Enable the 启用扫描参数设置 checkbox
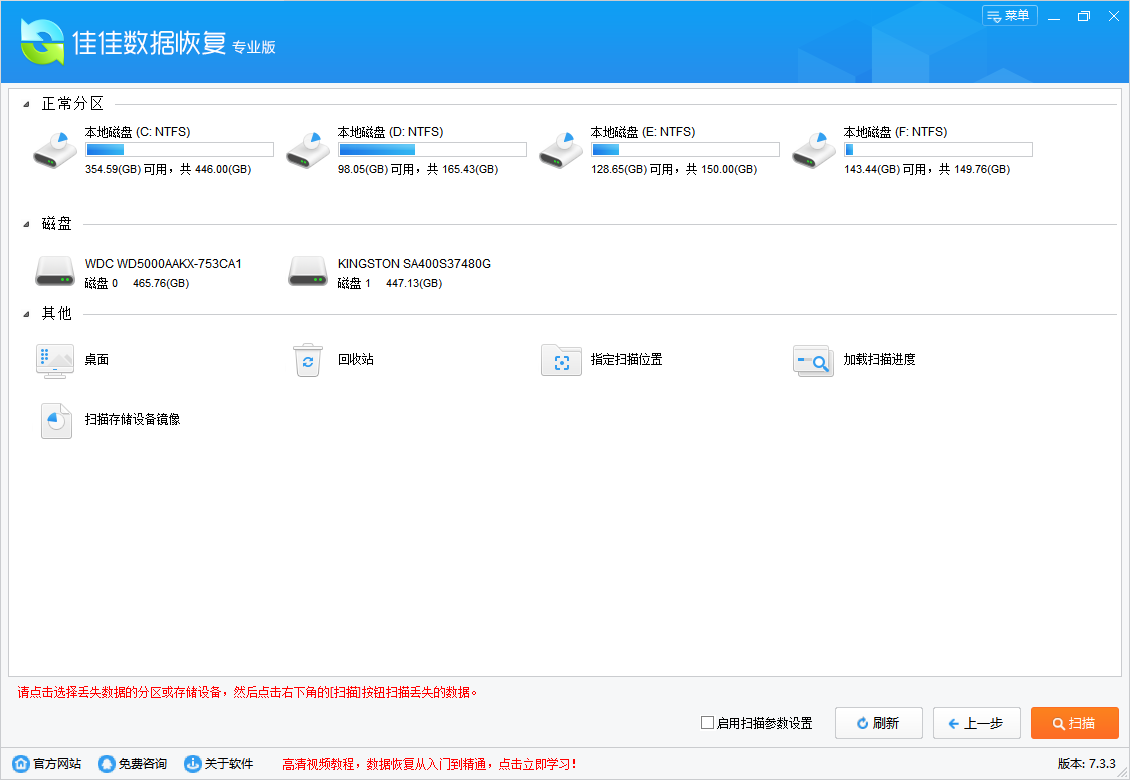This screenshot has width=1130, height=780. 707,723
